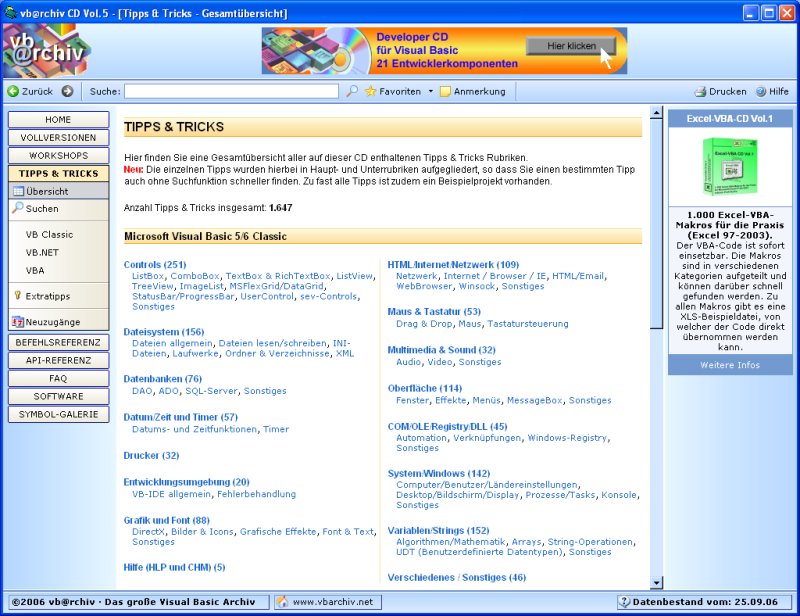Click the Drucken printer icon
Screen dimensions: 800x616
(x=701, y=91)
